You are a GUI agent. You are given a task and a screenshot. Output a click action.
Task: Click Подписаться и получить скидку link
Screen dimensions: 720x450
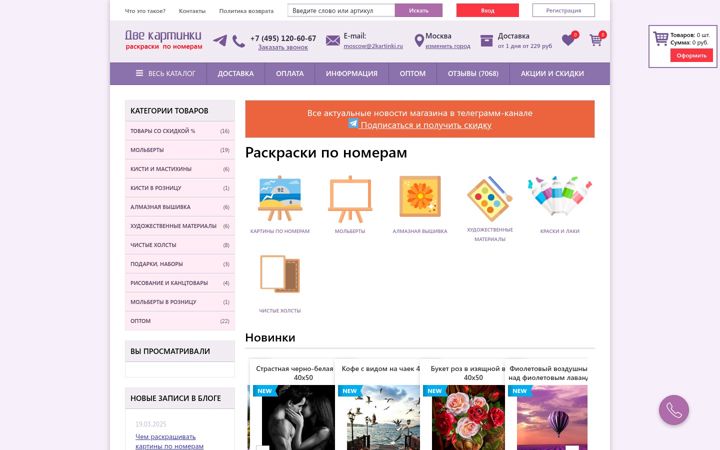[x=426, y=125]
